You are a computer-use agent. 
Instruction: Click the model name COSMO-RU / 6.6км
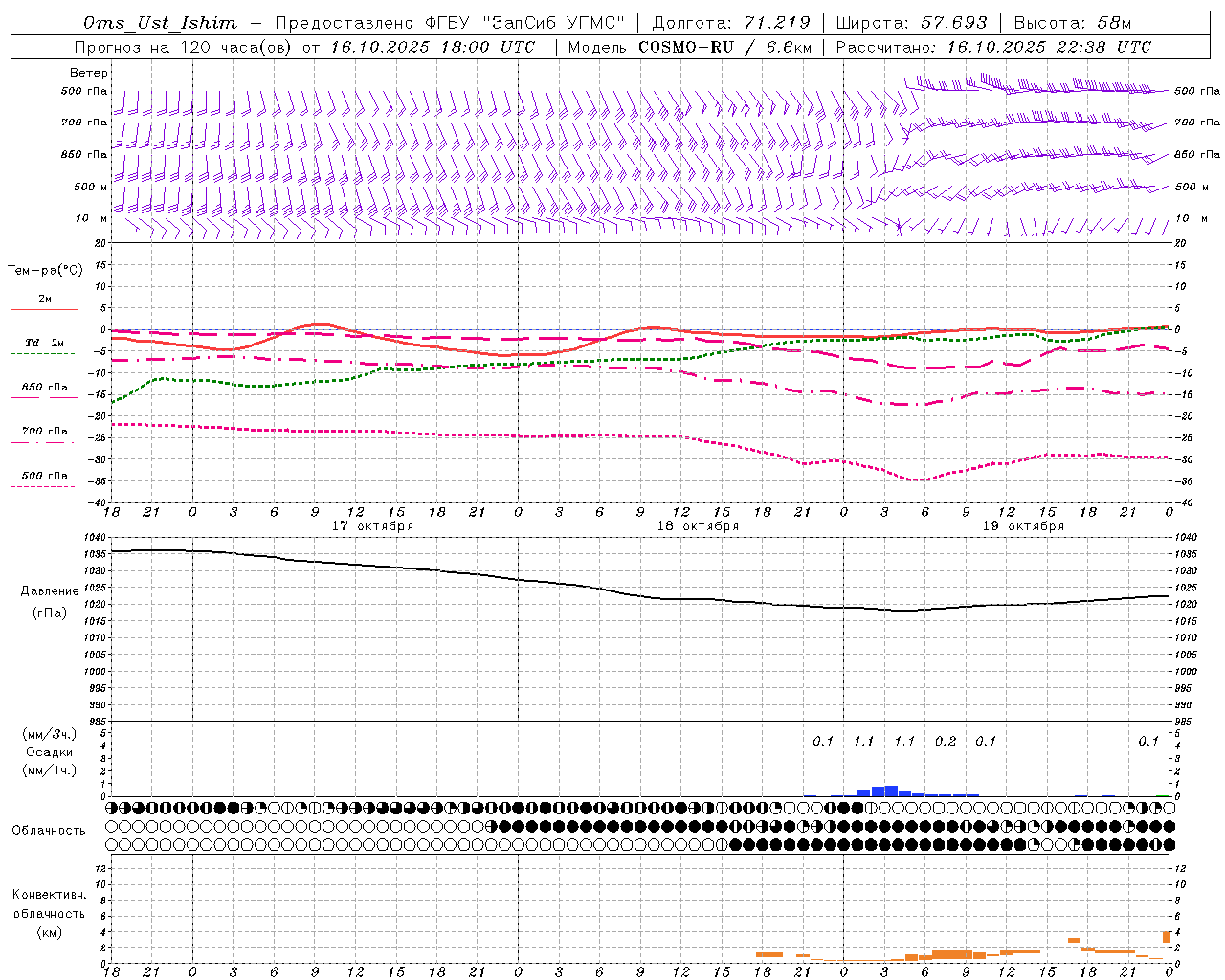[x=725, y=47]
